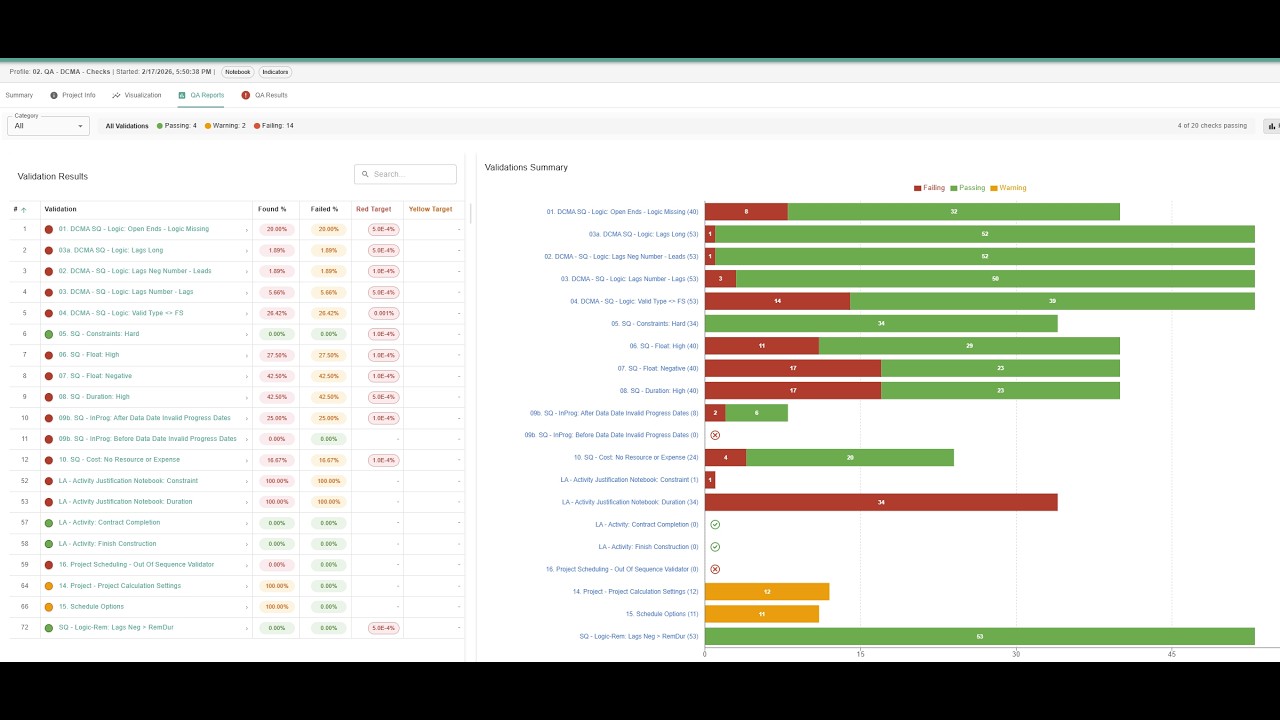The width and height of the screenshot is (1280, 720).
Task: Click the orange bar showing 12 for Calculation Settings
Action: 767,592
